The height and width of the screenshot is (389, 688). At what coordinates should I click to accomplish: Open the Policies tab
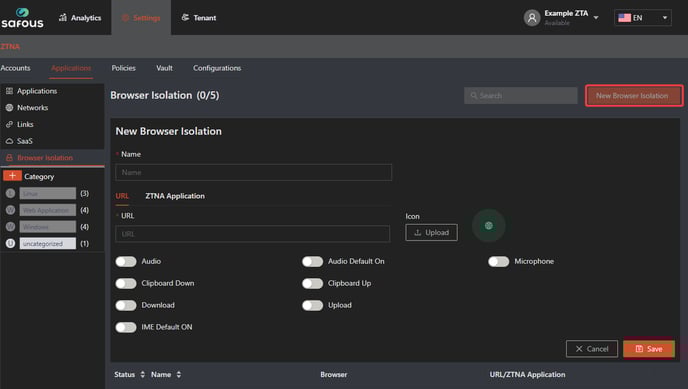(x=123, y=68)
